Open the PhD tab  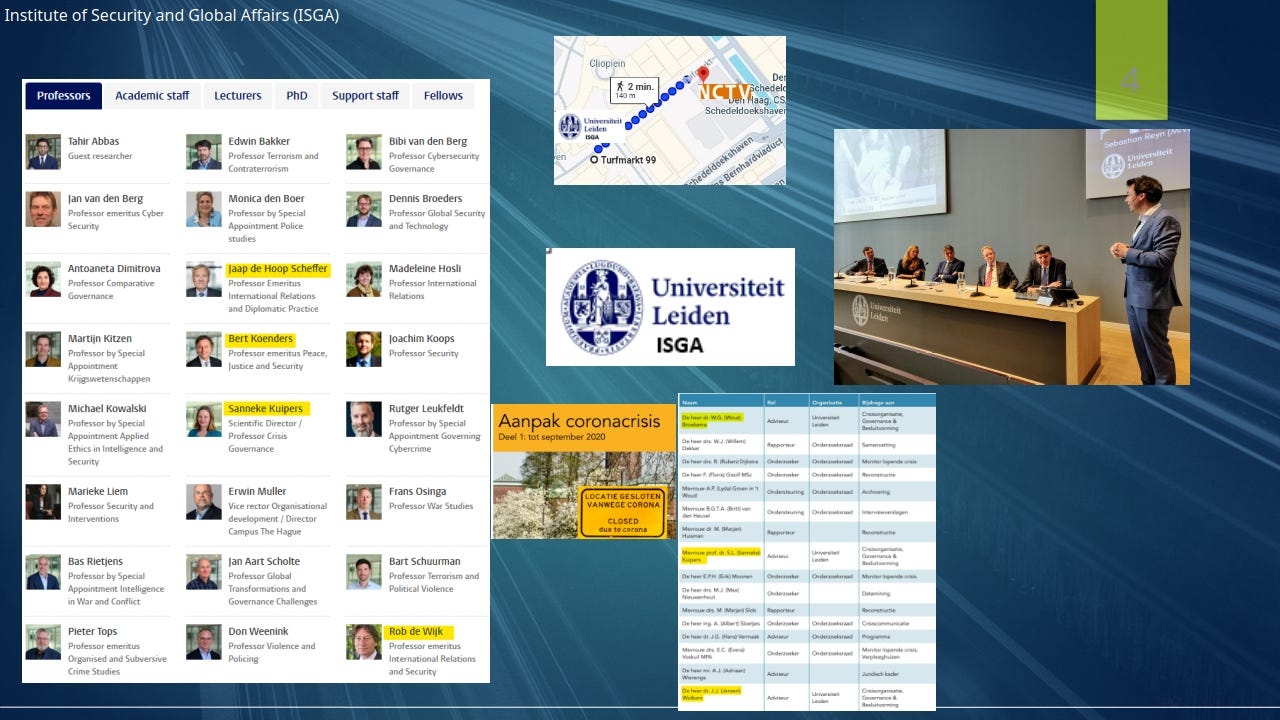[x=297, y=96]
